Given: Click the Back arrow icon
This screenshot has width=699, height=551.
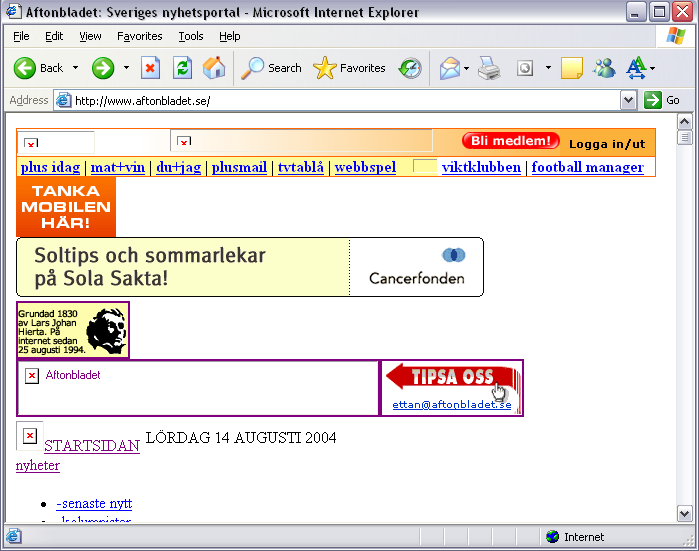Looking at the screenshot, I should pyautogui.click(x=25, y=68).
